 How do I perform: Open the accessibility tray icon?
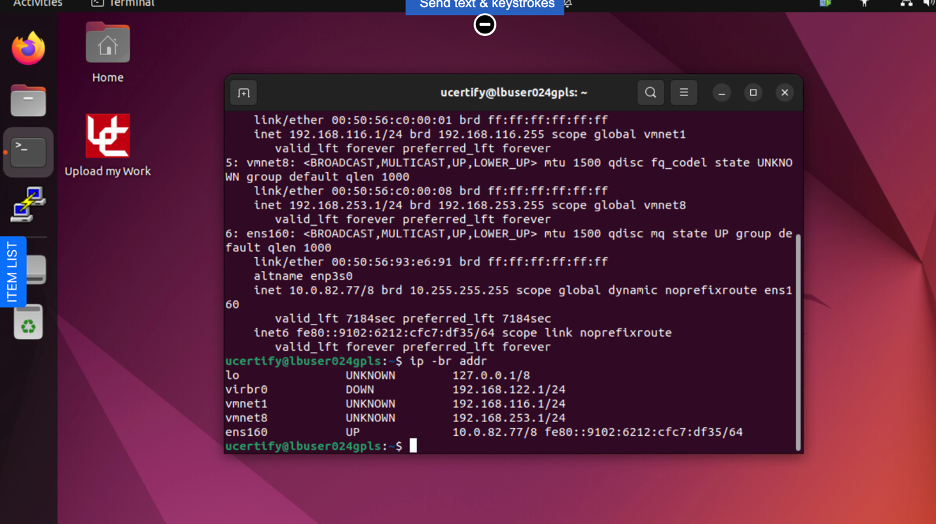tap(864, 4)
